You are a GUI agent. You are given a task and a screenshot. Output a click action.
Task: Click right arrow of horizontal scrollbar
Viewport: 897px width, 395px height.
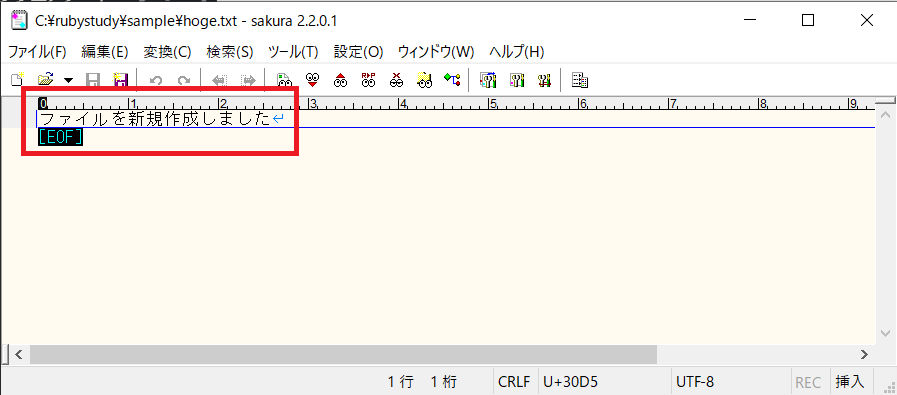click(x=864, y=354)
